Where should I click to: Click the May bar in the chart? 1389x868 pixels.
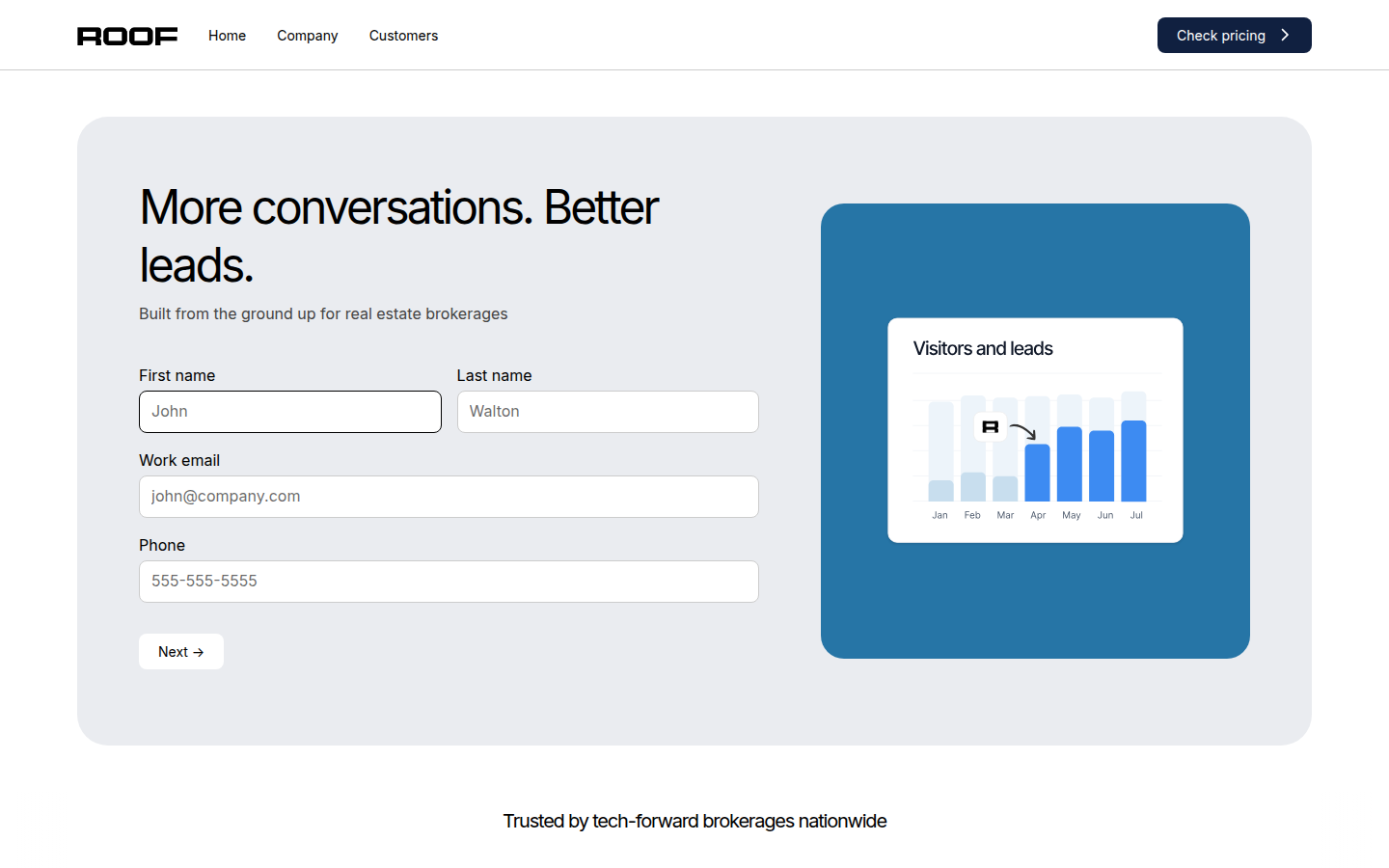(1069, 464)
